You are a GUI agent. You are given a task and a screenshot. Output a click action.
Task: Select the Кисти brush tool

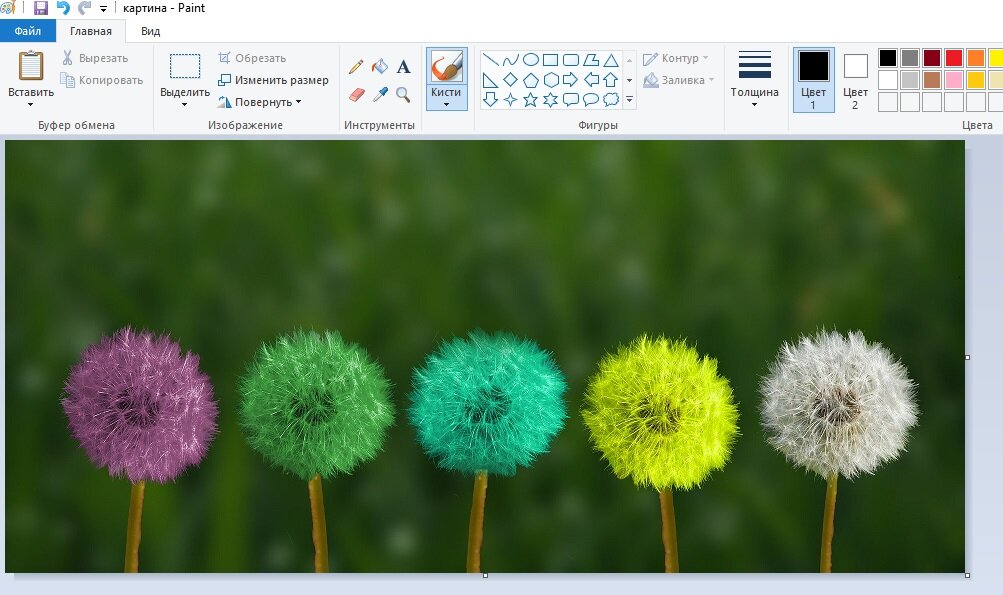tap(446, 67)
